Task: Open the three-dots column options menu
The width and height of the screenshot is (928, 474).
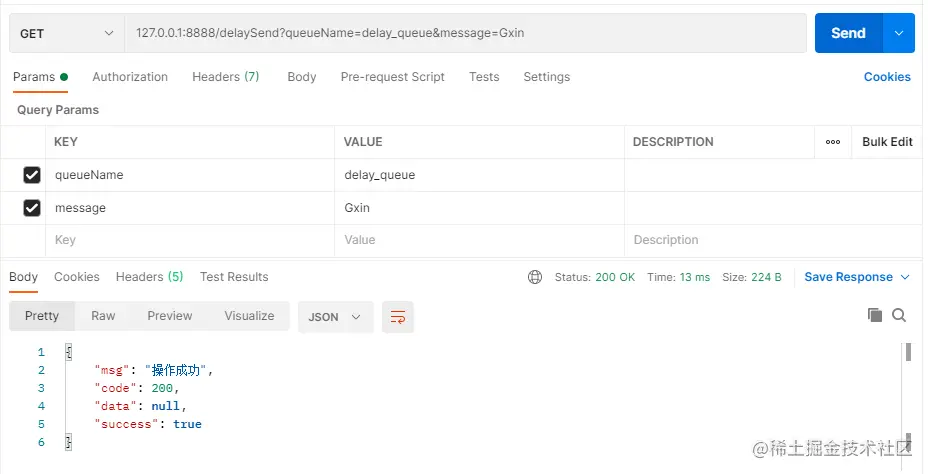Action: pos(833,142)
